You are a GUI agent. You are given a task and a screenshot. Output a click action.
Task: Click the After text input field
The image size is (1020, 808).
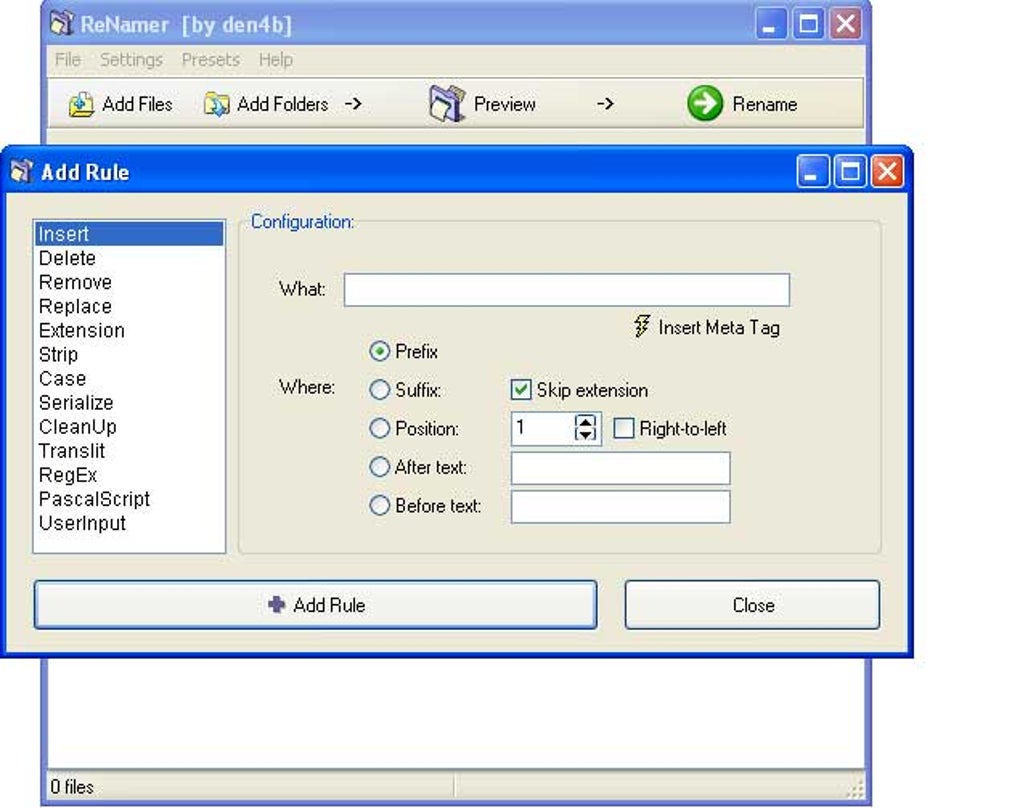point(621,468)
